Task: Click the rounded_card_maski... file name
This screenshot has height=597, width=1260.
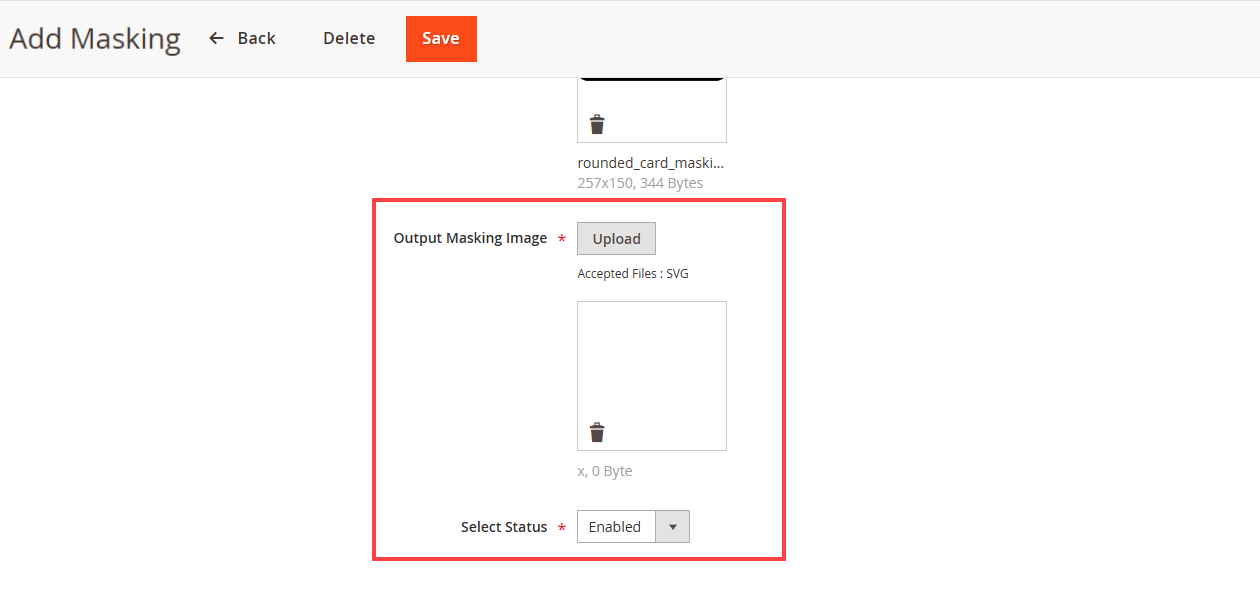Action: [x=650, y=163]
